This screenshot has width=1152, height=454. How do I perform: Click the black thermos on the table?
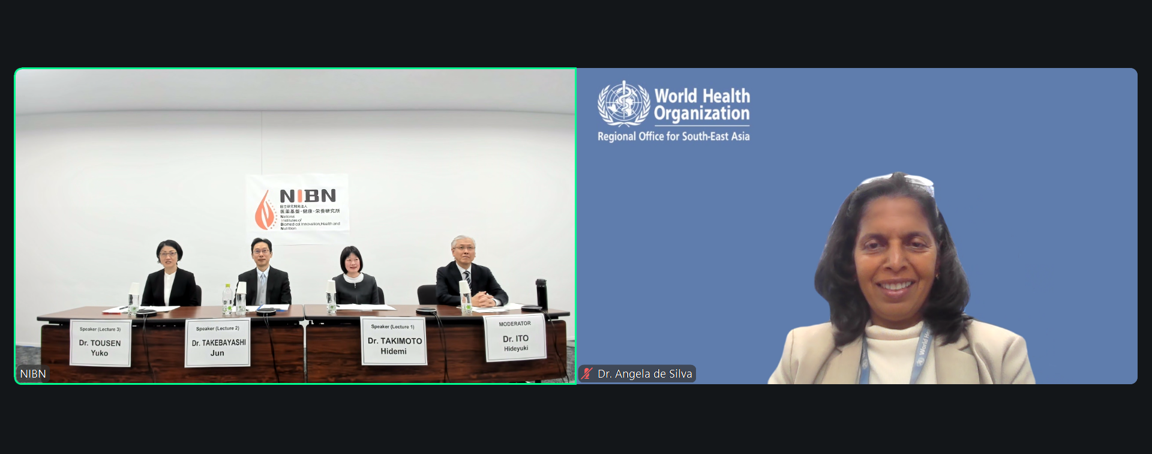pos(541,294)
